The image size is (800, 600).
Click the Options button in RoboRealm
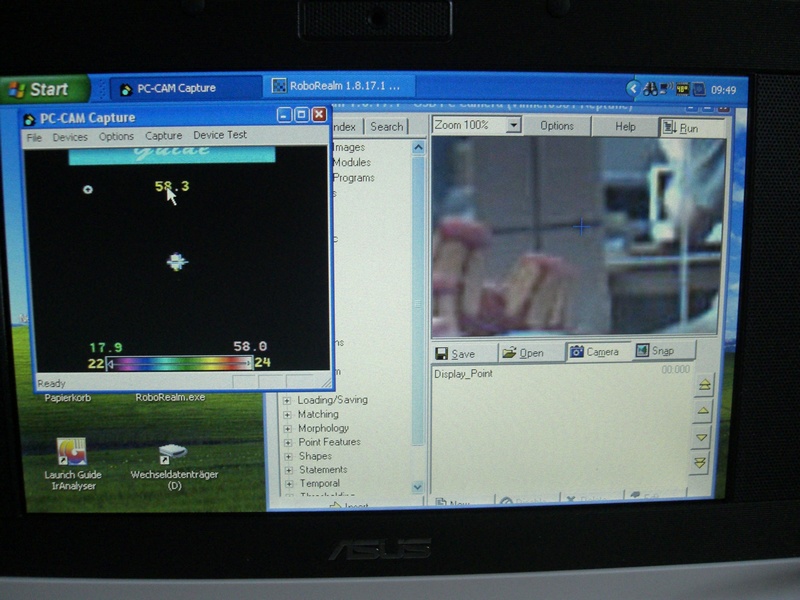[x=557, y=126]
